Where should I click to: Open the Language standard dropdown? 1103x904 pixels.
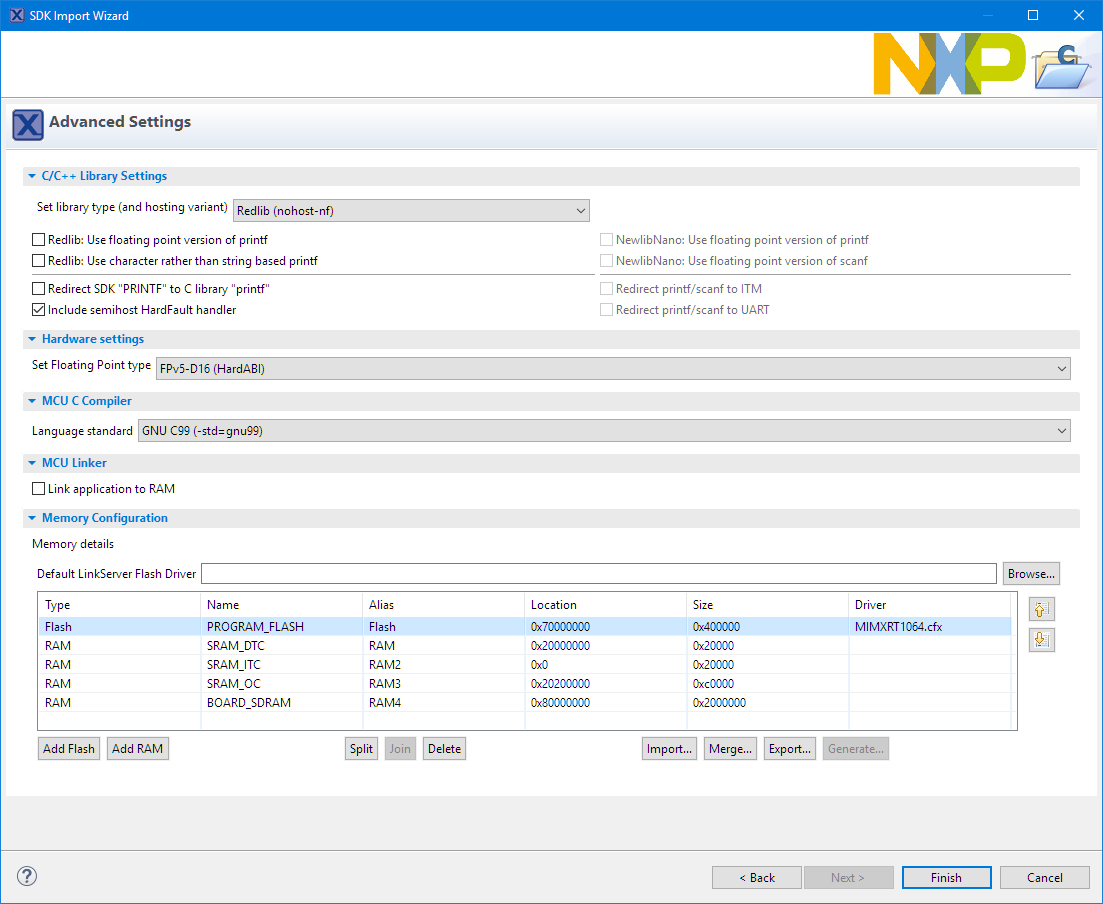pos(603,431)
